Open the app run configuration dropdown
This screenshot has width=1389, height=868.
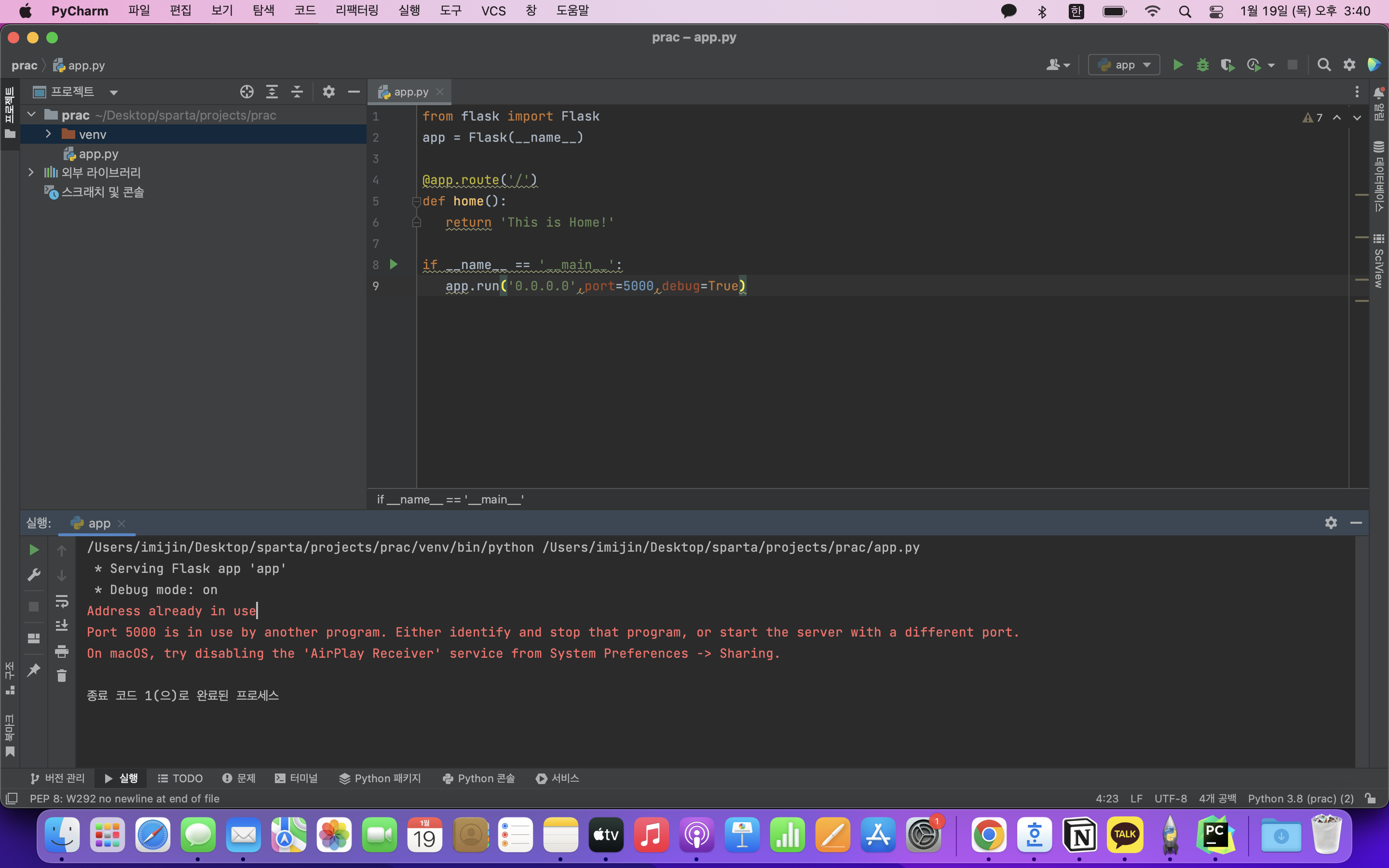pyautogui.click(x=1124, y=65)
